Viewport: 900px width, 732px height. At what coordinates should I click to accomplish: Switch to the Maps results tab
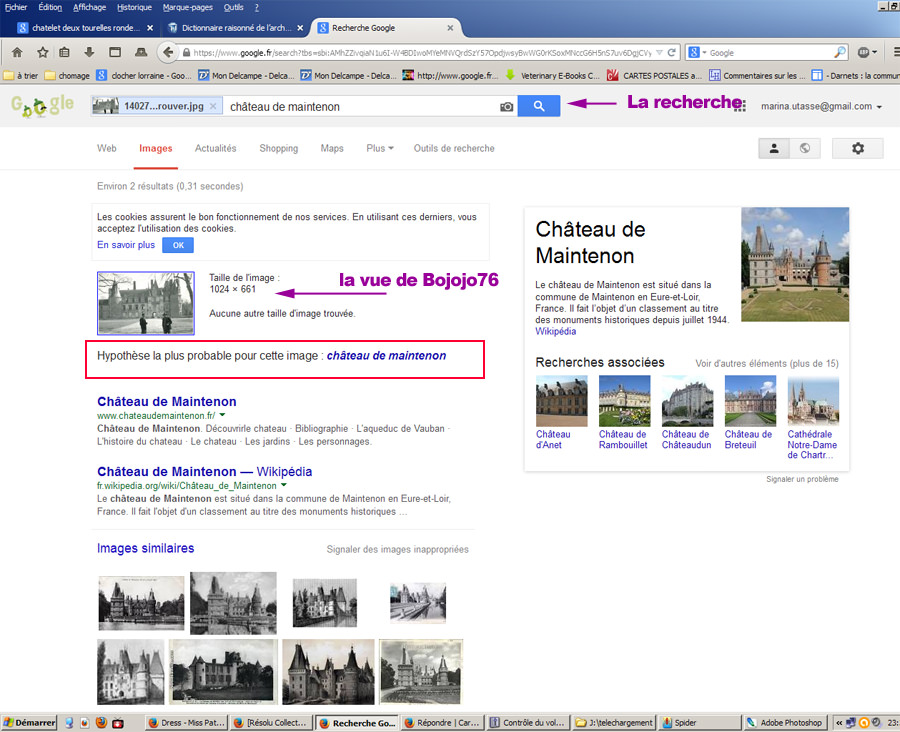coord(332,148)
